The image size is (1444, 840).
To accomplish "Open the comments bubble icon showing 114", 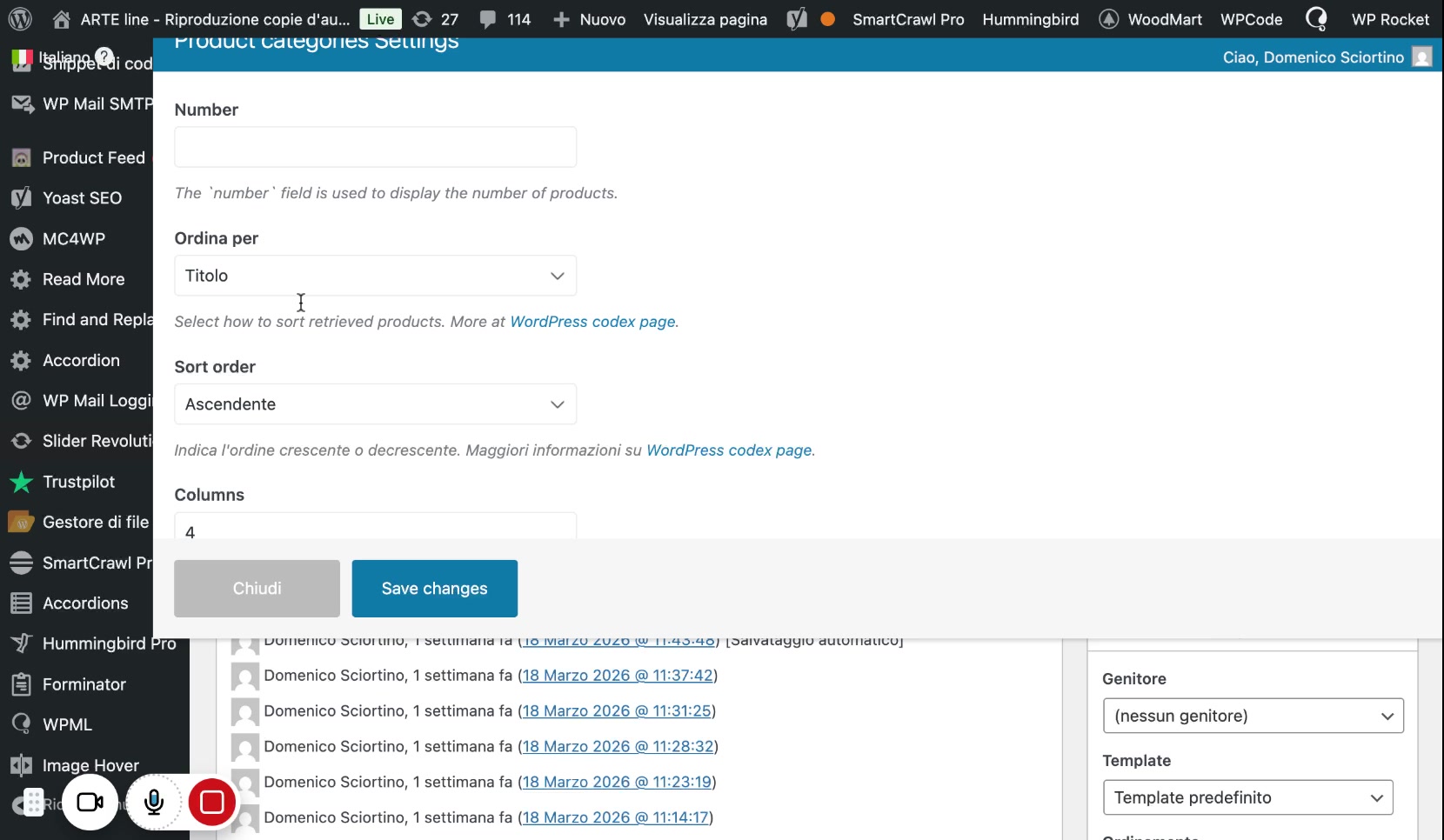I will click(489, 19).
